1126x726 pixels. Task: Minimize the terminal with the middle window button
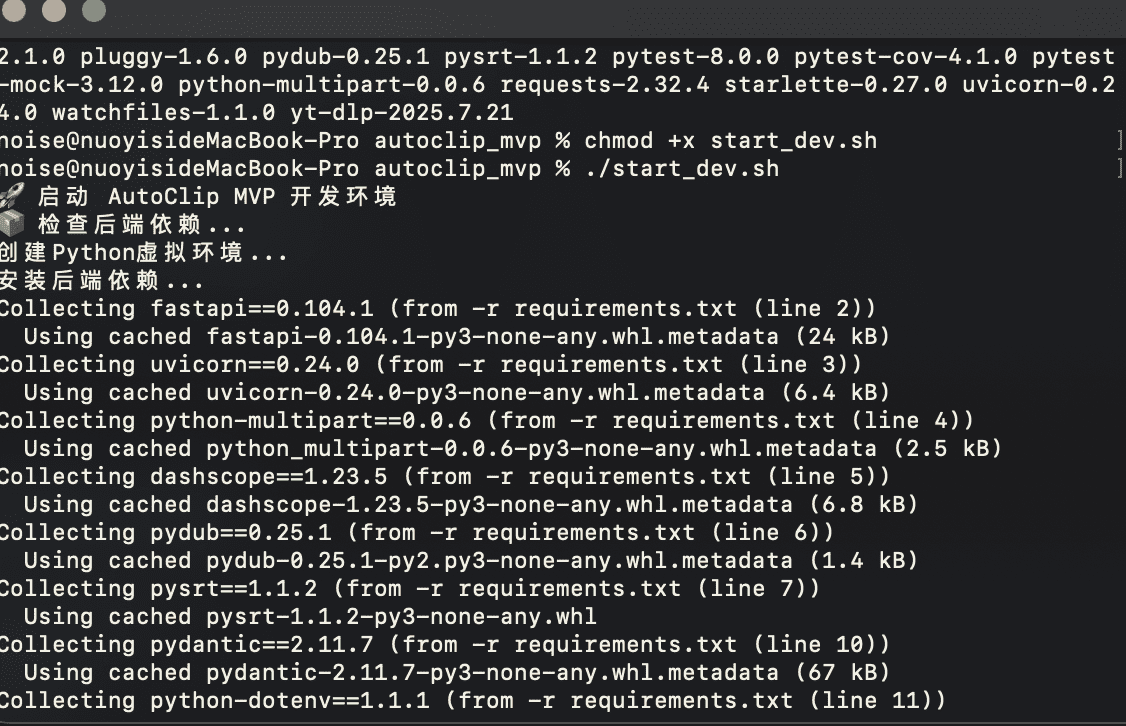[55, 11]
